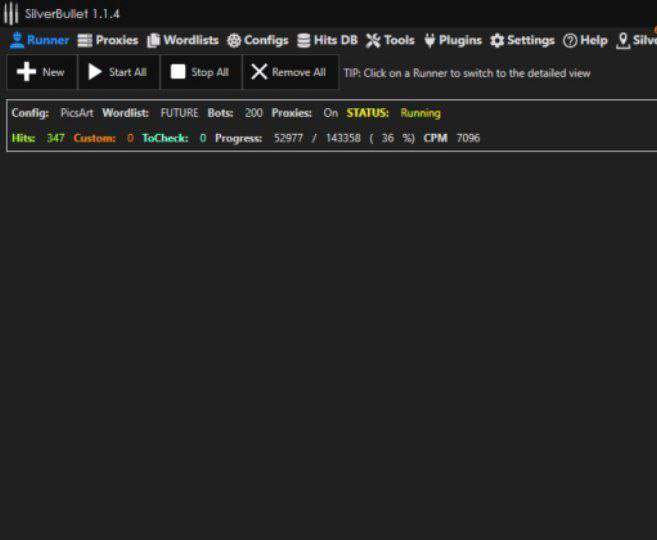Click the Proxies value On
Image resolution: width=657 pixels, height=540 pixels.
coord(331,113)
